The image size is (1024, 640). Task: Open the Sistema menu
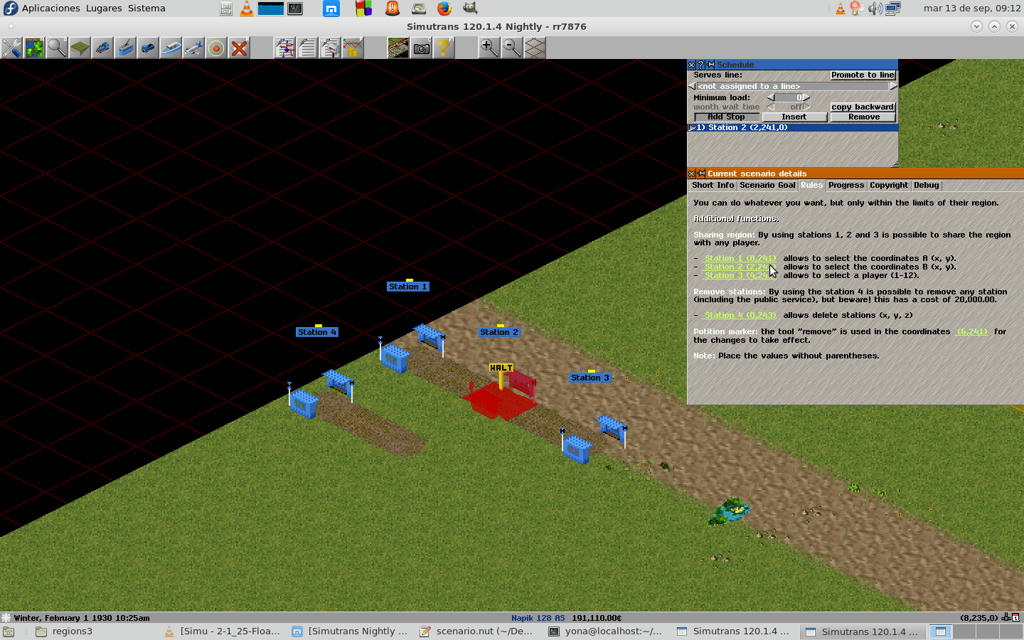tap(146, 8)
